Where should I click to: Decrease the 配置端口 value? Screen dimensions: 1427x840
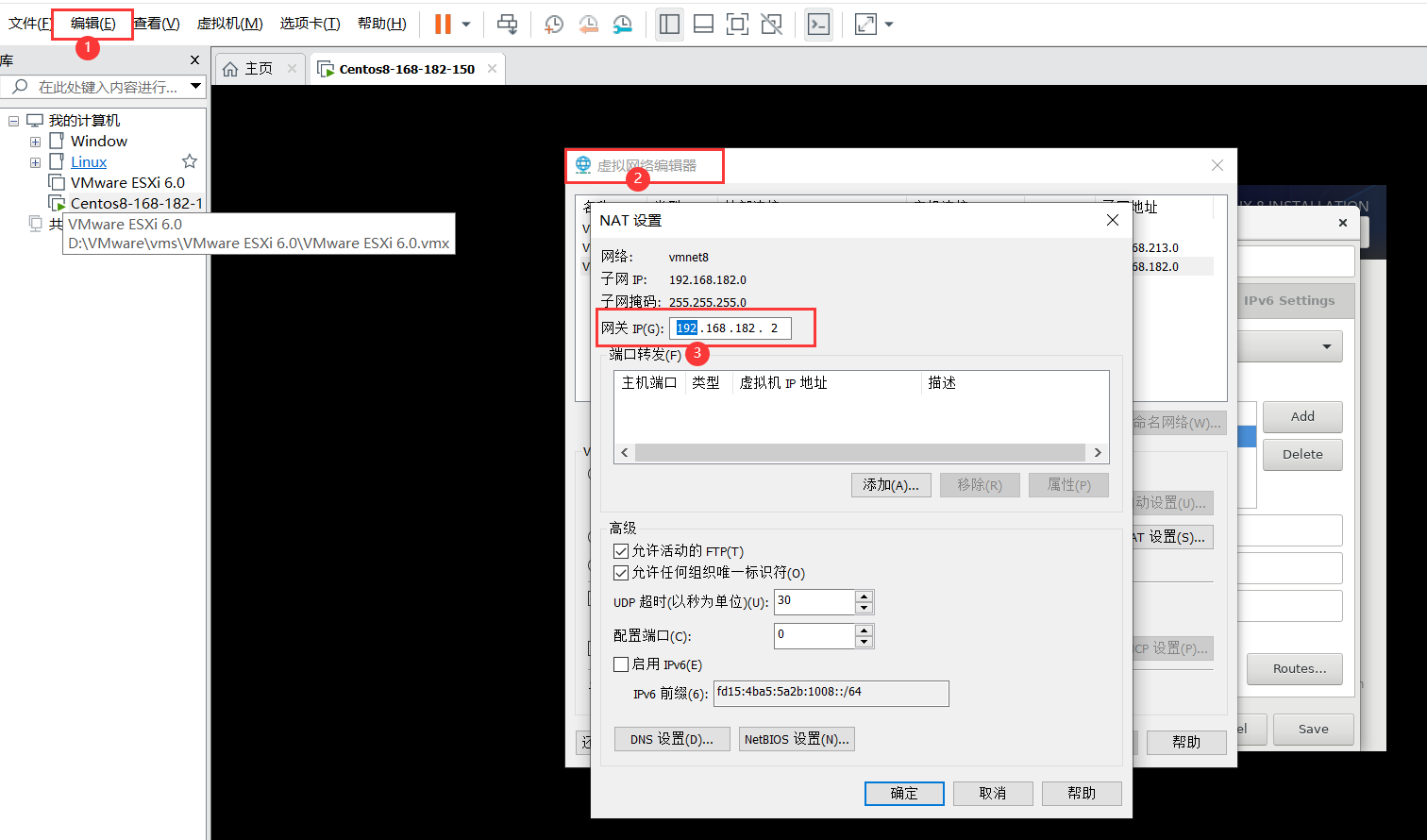coord(864,642)
